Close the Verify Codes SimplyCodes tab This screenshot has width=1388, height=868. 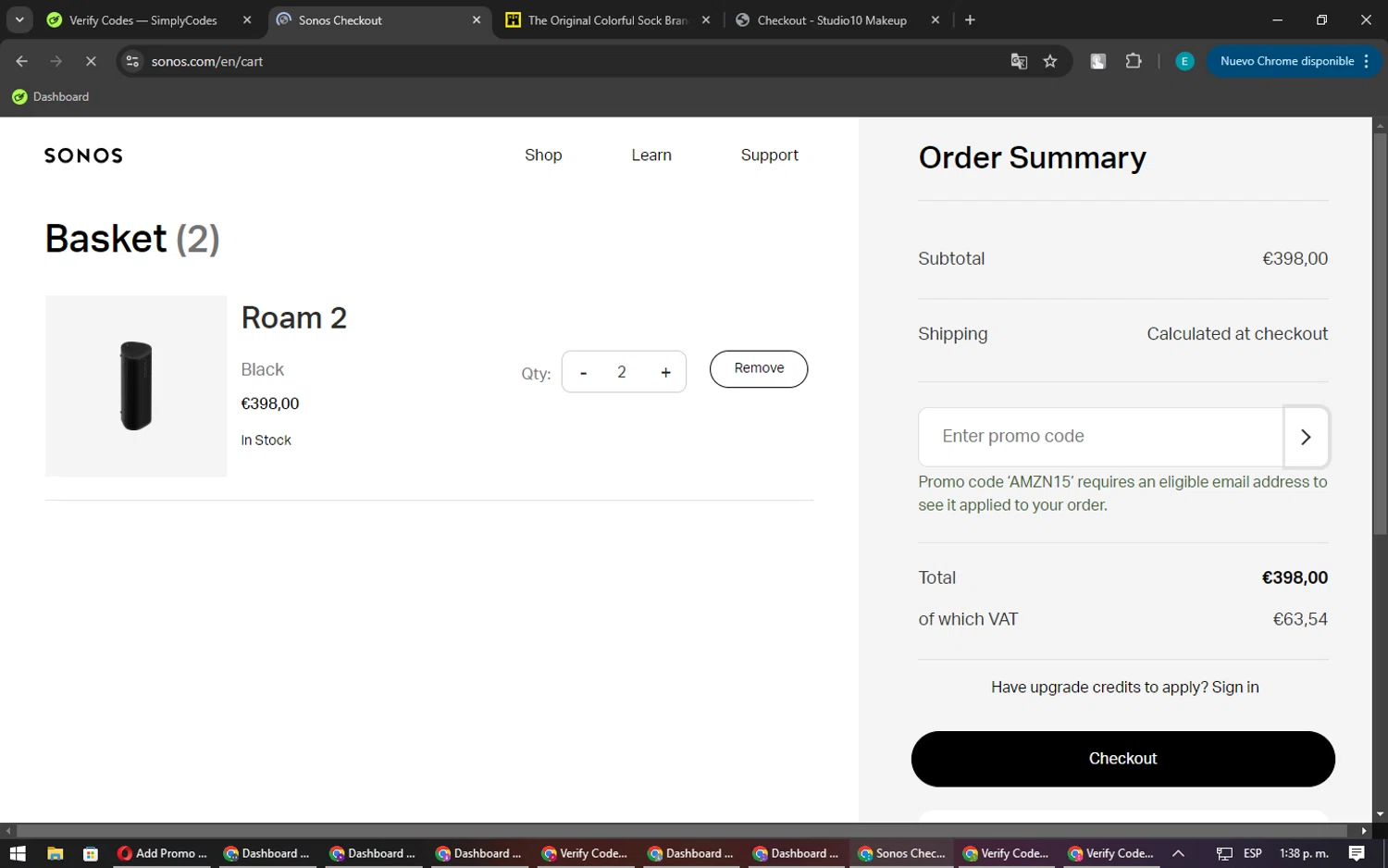click(x=247, y=20)
